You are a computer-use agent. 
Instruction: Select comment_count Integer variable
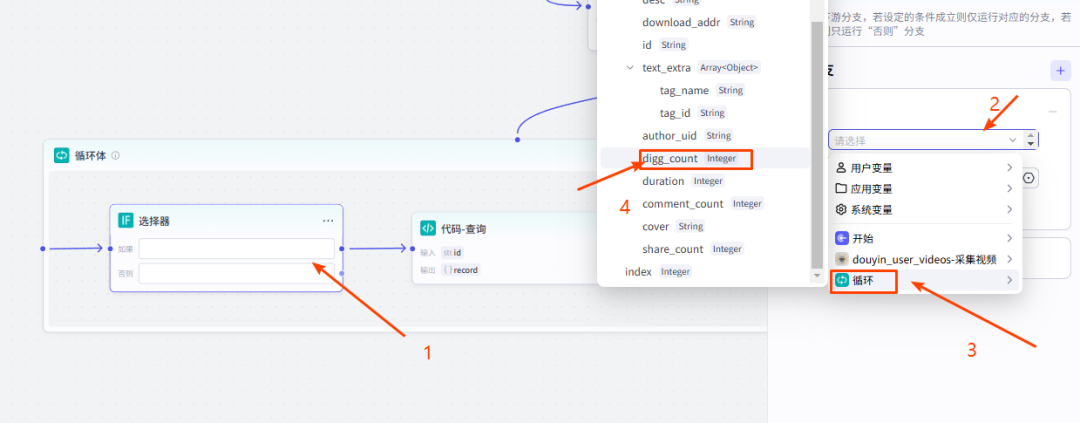pyautogui.click(x=703, y=203)
